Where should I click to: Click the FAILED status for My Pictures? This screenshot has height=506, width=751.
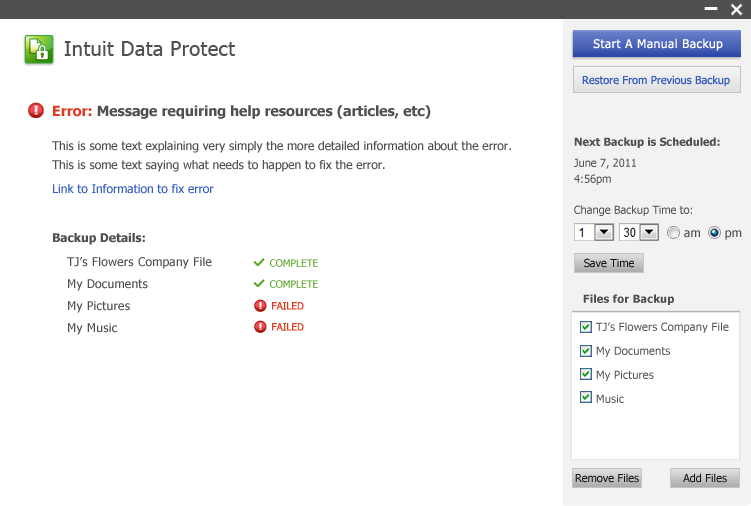(x=287, y=306)
